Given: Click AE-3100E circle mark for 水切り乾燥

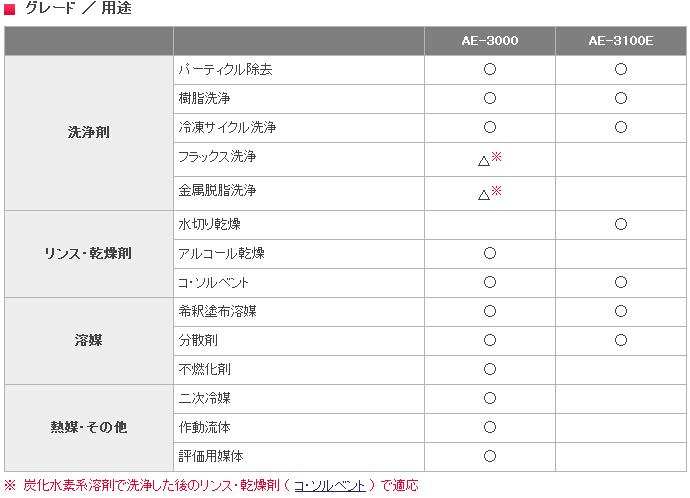Looking at the screenshot, I should [621, 224].
